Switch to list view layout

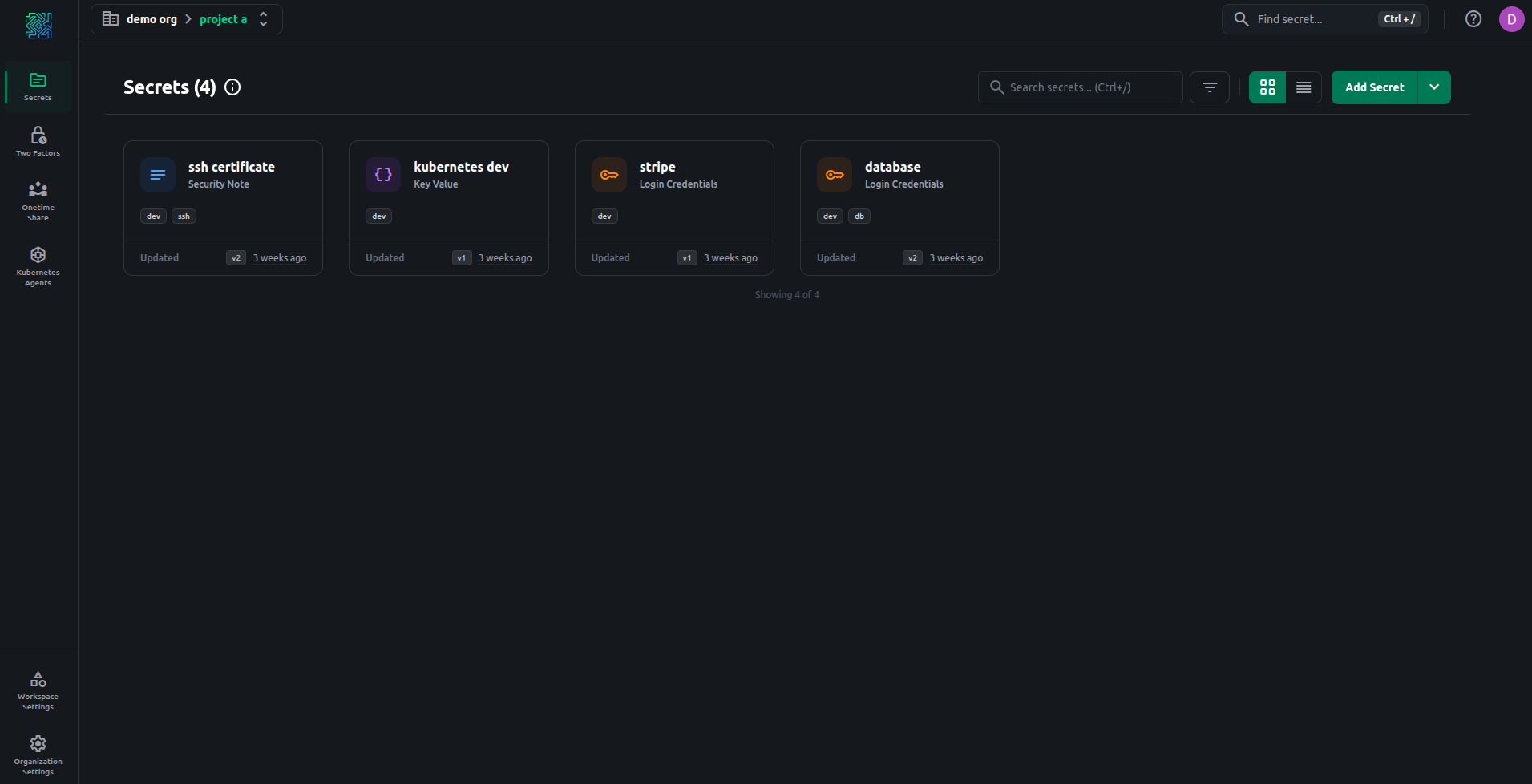click(1304, 87)
